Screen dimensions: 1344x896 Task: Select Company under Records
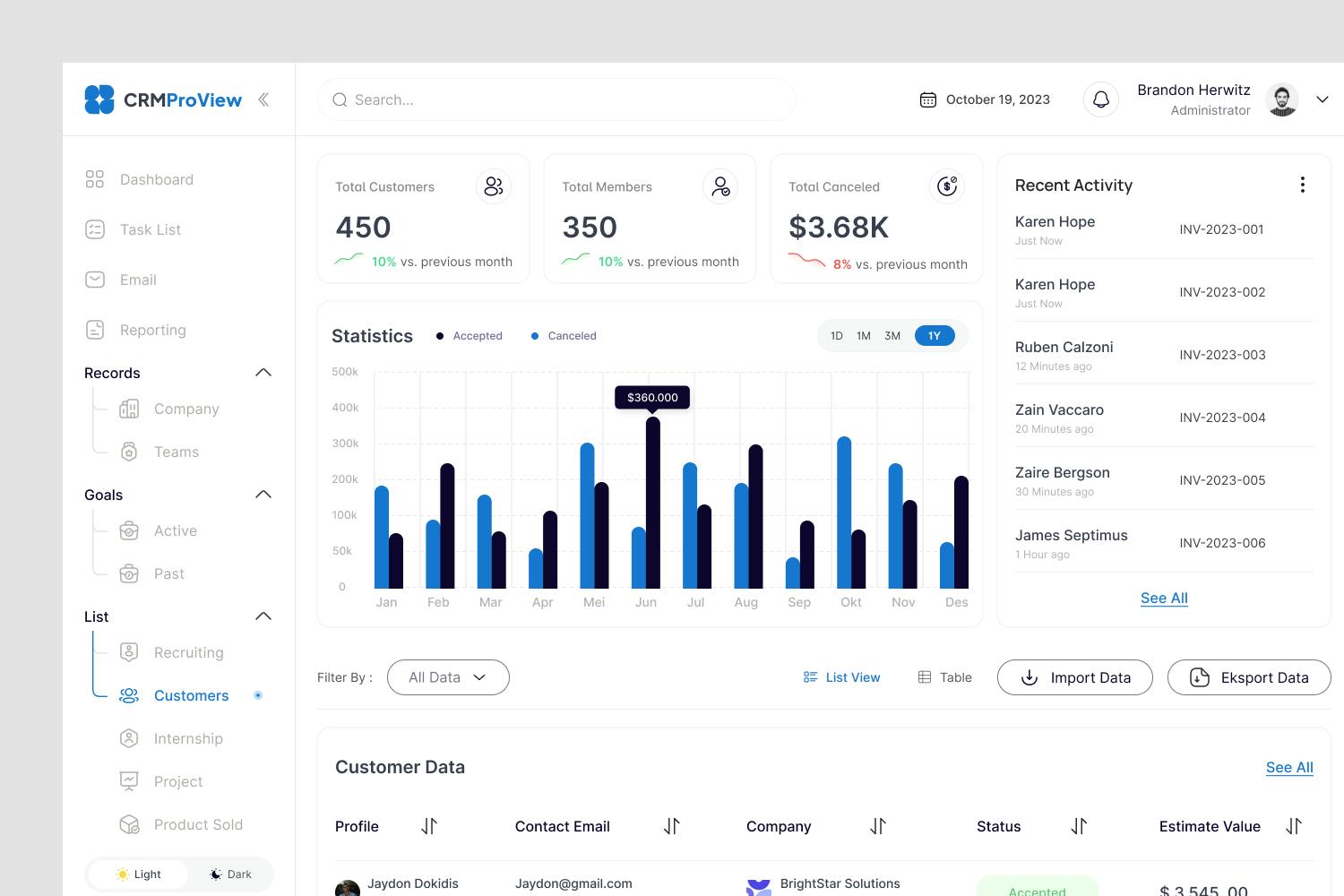pos(169,409)
